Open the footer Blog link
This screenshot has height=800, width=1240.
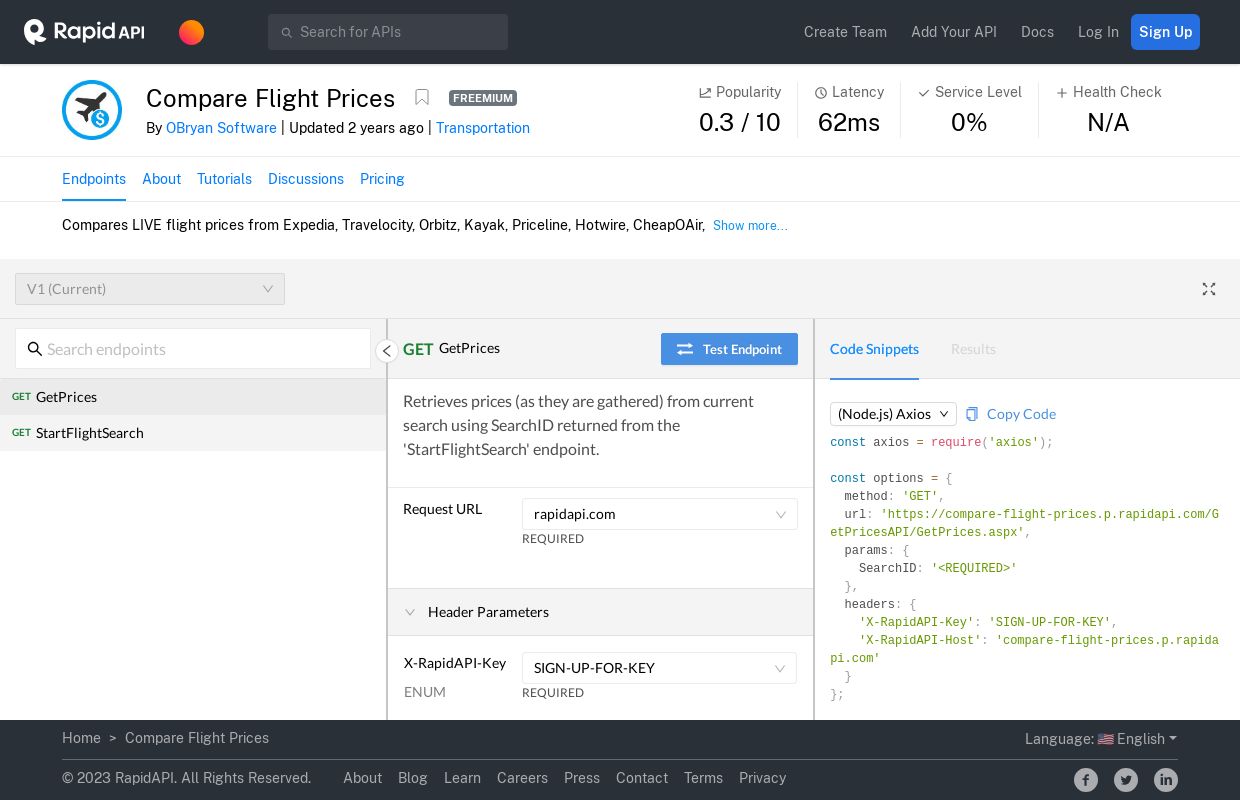pos(413,778)
